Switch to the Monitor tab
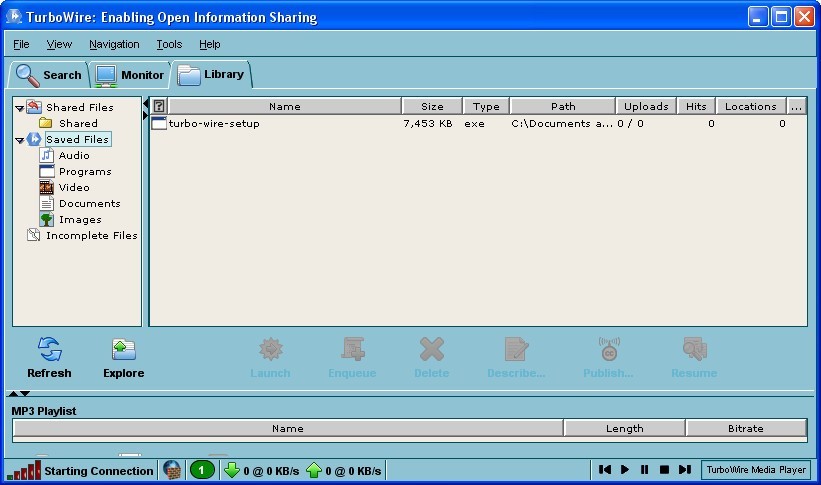 point(130,75)
